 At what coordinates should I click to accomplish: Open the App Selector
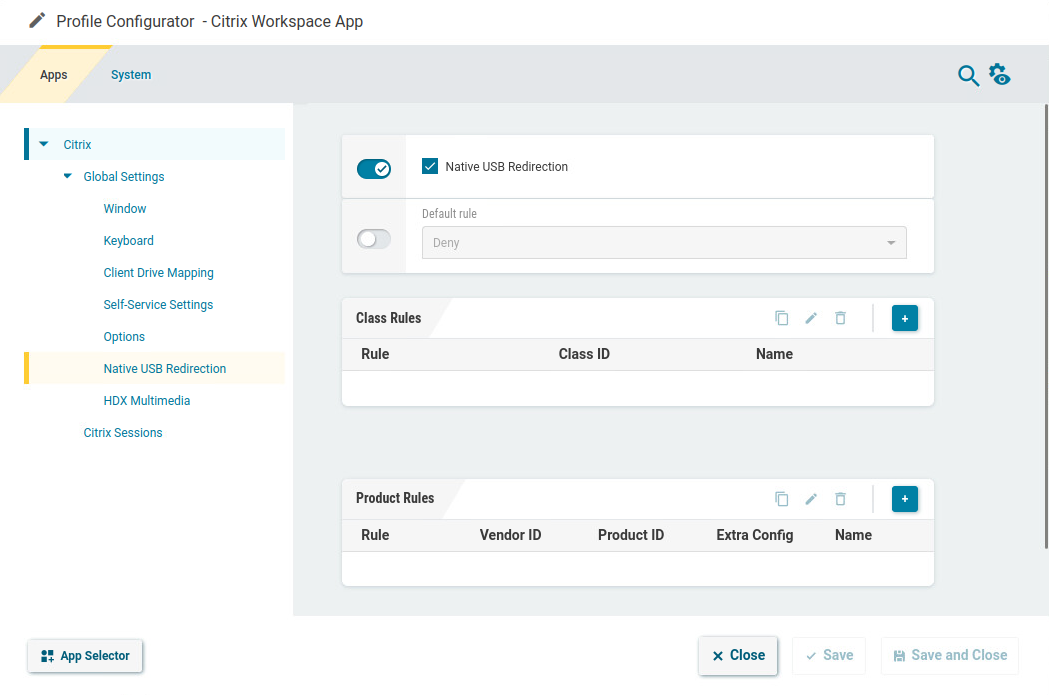click(85, 656)
